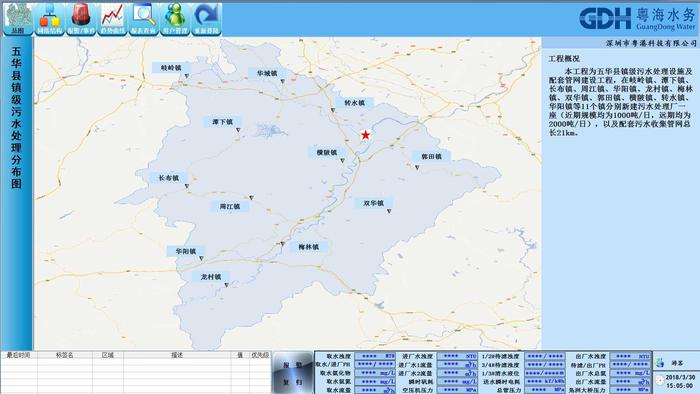The image size is (700, 394).
Task: Open the network structure diagram icon
Action: coord(50,19)
